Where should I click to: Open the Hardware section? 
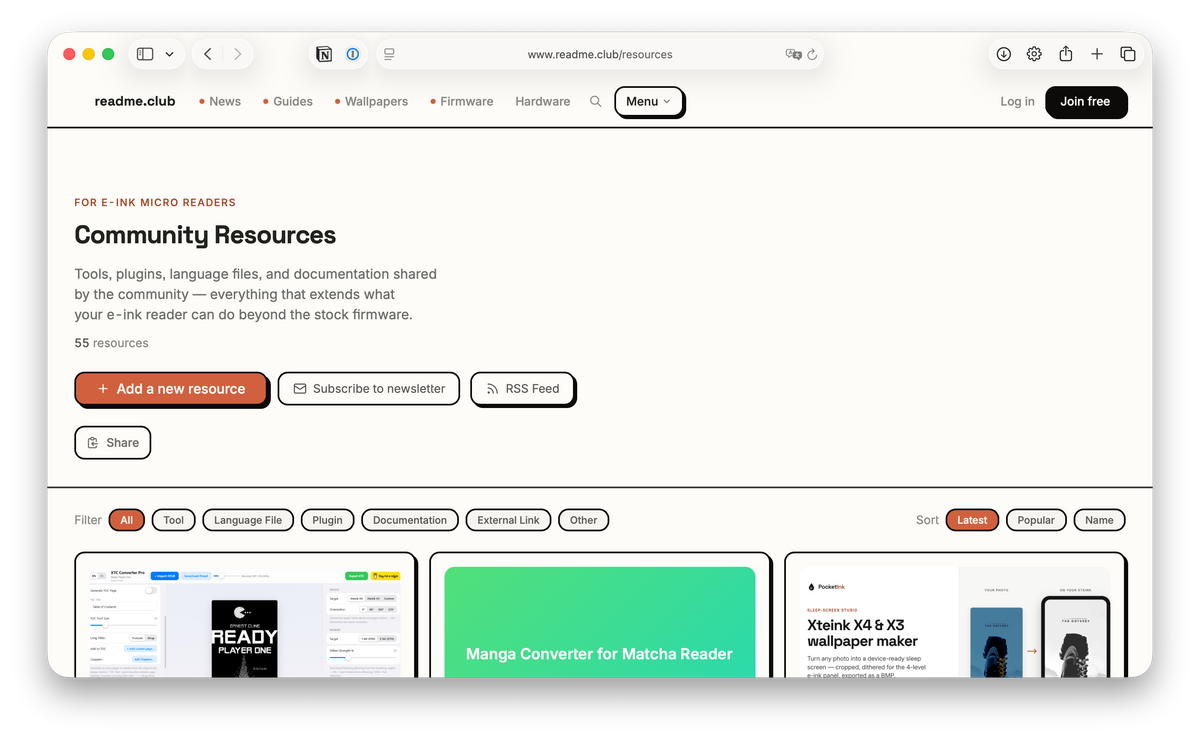tap(543, 101)
